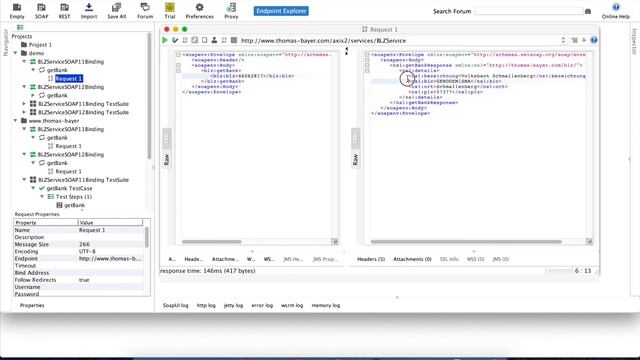Expand demo BLZServiceSOAP12Binding TestSuite
This screenshot has width=640, height=360.
[x=24, y=112]
